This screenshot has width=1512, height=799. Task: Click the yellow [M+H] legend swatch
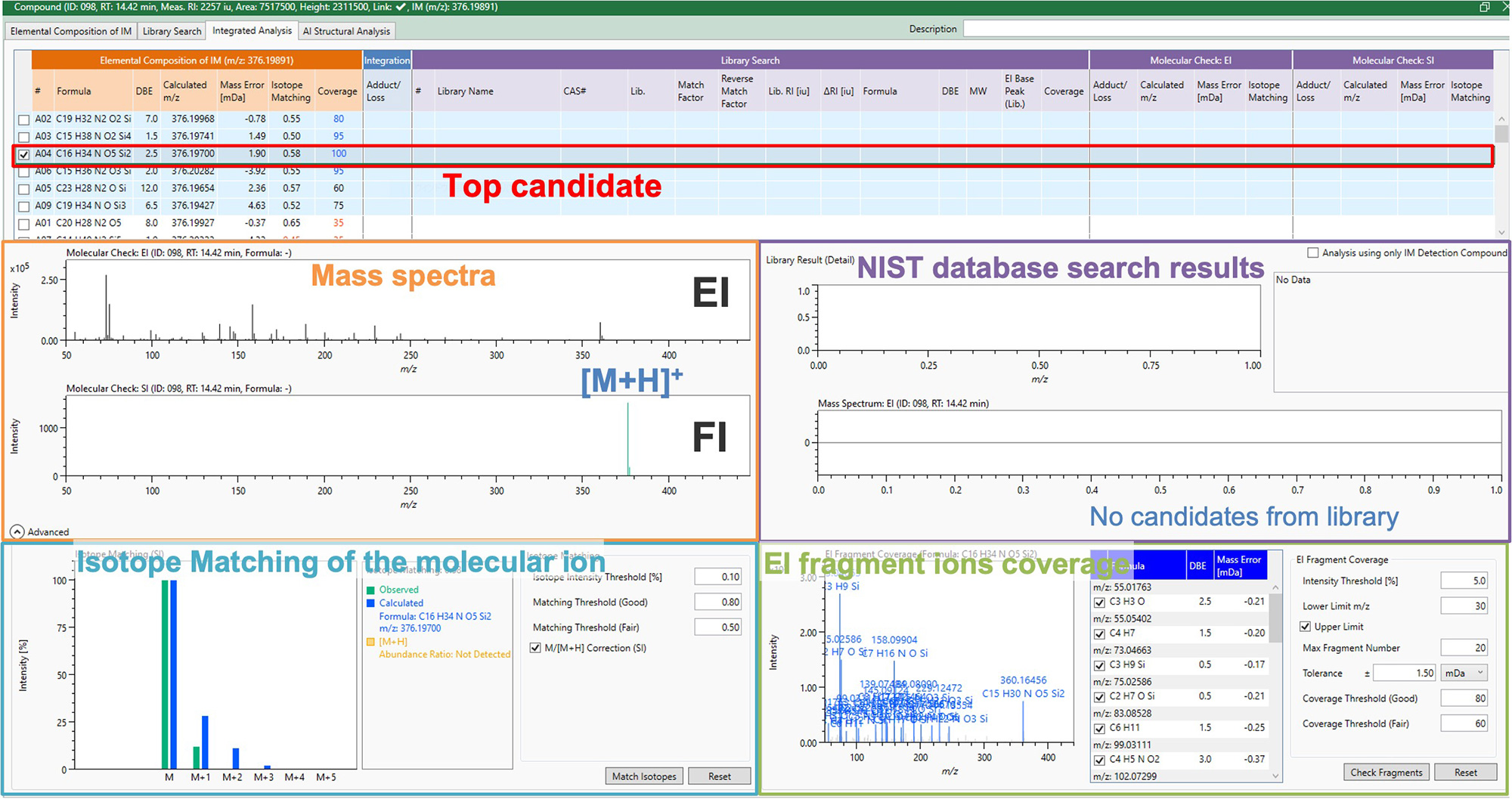370,642
